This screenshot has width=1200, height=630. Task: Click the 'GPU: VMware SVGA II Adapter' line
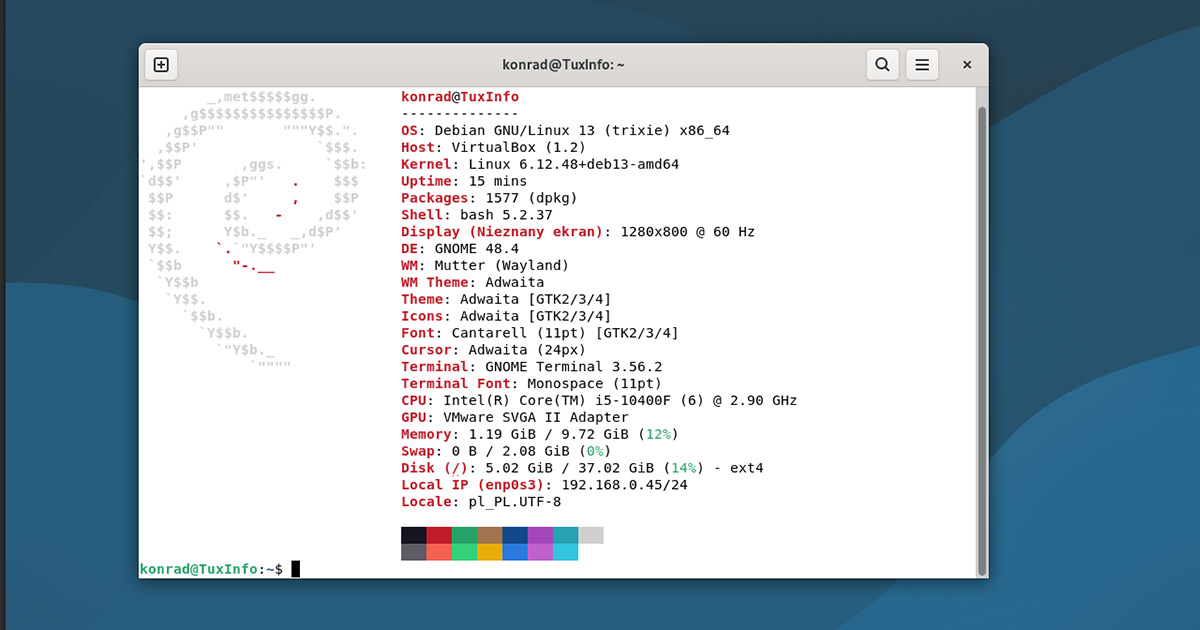(515, 417)
